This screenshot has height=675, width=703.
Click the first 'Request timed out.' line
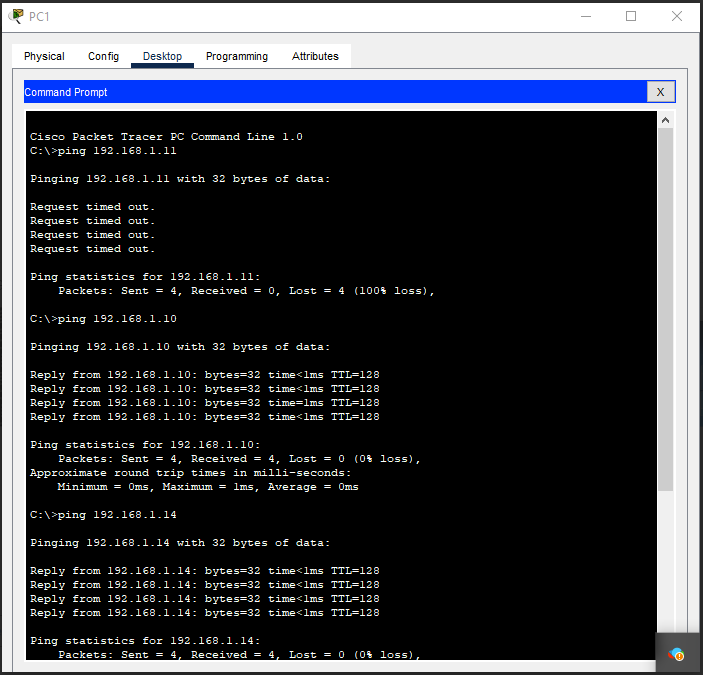[92, 207]
